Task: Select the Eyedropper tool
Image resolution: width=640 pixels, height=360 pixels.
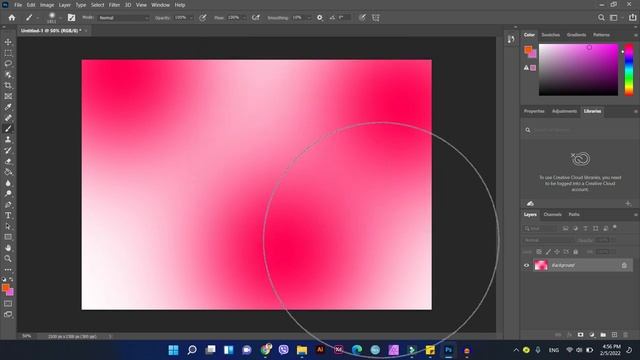Action: point(8,107)
